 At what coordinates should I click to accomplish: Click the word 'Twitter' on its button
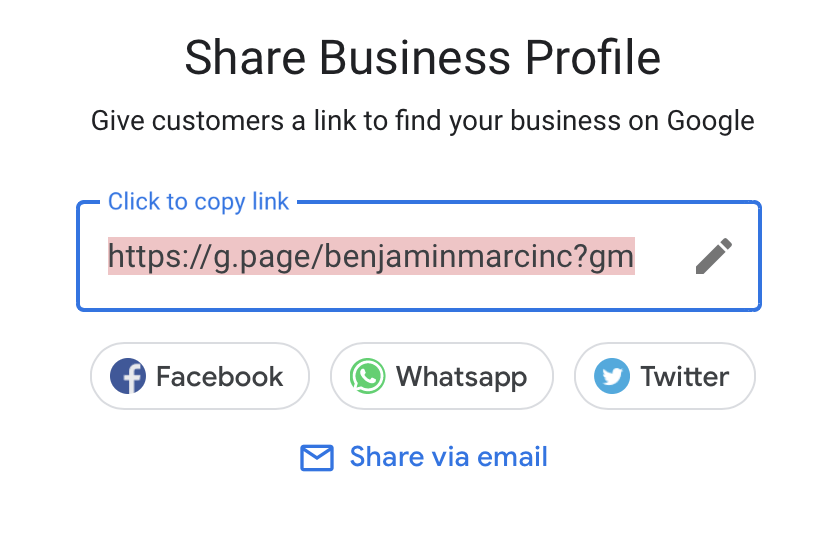(x=685, y=377)
